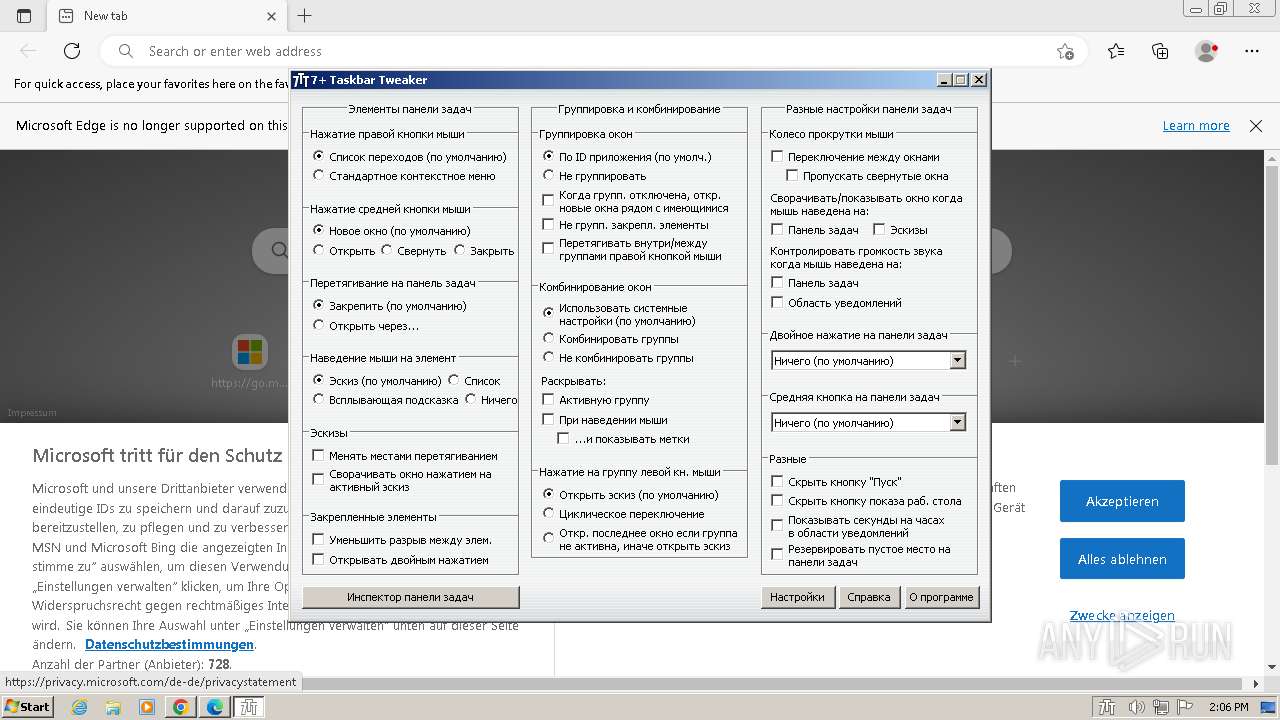The width and height of the screenshot is (1280, 720).
Task: Open the Windows Start menu
Action: coord(27,707)
